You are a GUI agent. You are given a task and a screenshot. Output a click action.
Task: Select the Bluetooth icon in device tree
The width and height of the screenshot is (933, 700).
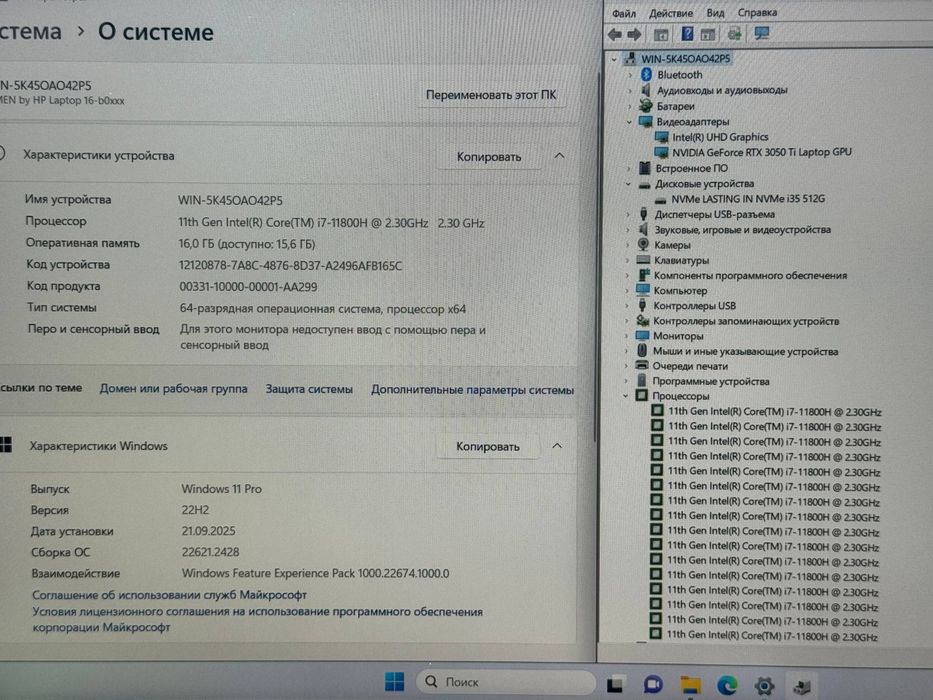647,74
